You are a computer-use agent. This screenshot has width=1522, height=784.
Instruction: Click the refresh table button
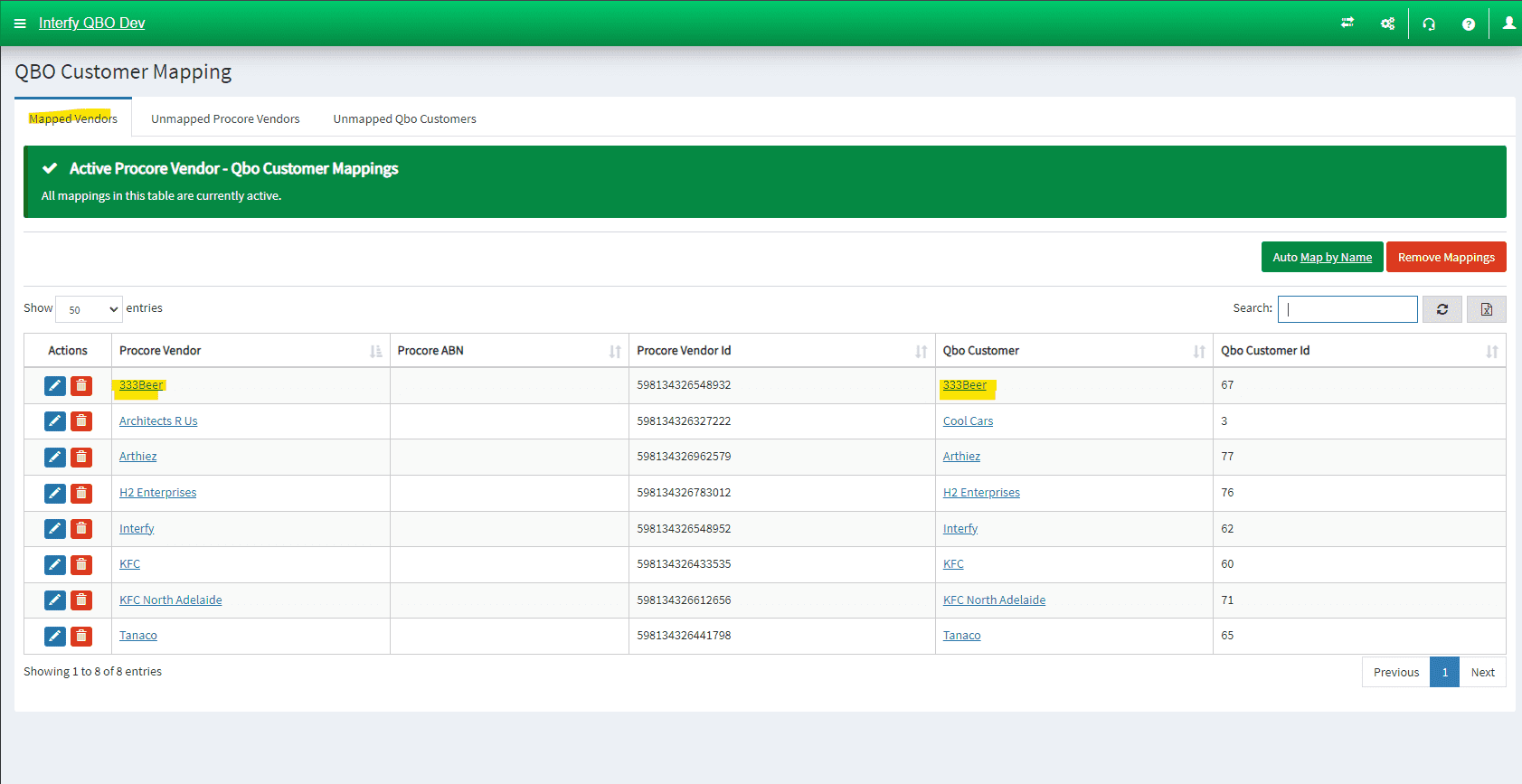pos(1442,309)
